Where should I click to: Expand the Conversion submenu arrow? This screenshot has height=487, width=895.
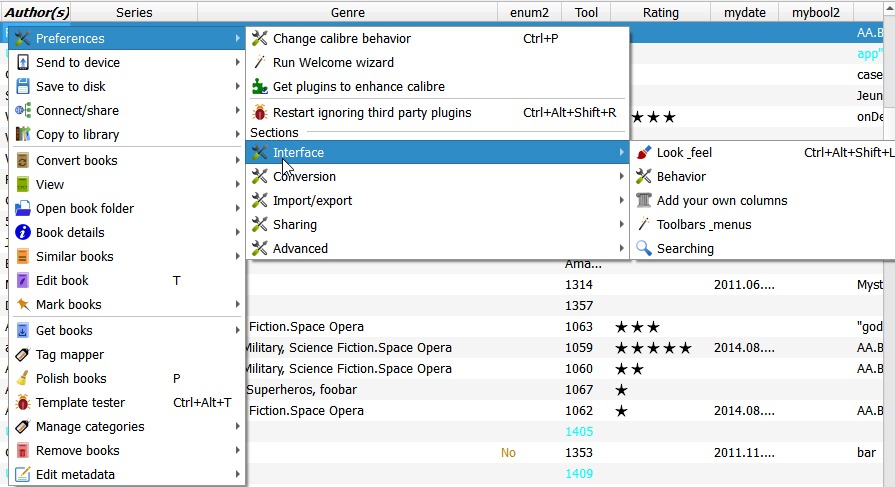click(621, 176)
